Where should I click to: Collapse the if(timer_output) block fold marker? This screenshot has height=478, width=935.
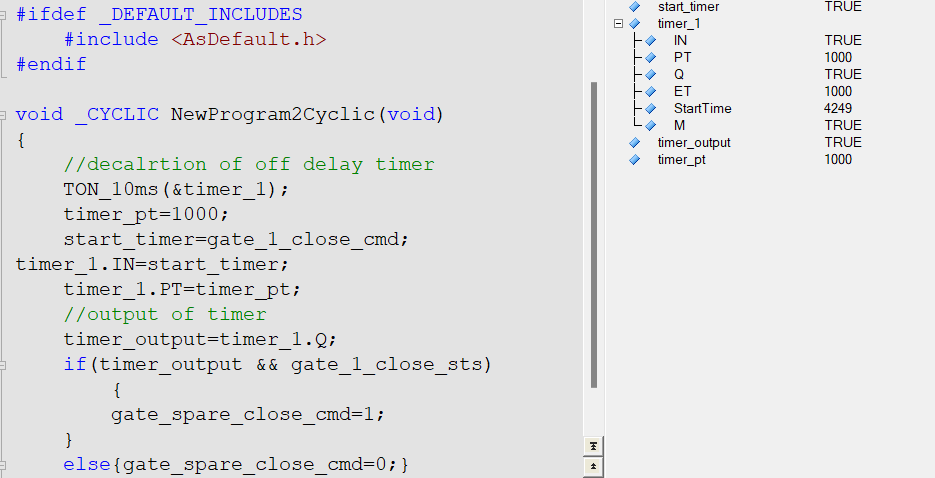pyautogui.click(x=3, y=365)
